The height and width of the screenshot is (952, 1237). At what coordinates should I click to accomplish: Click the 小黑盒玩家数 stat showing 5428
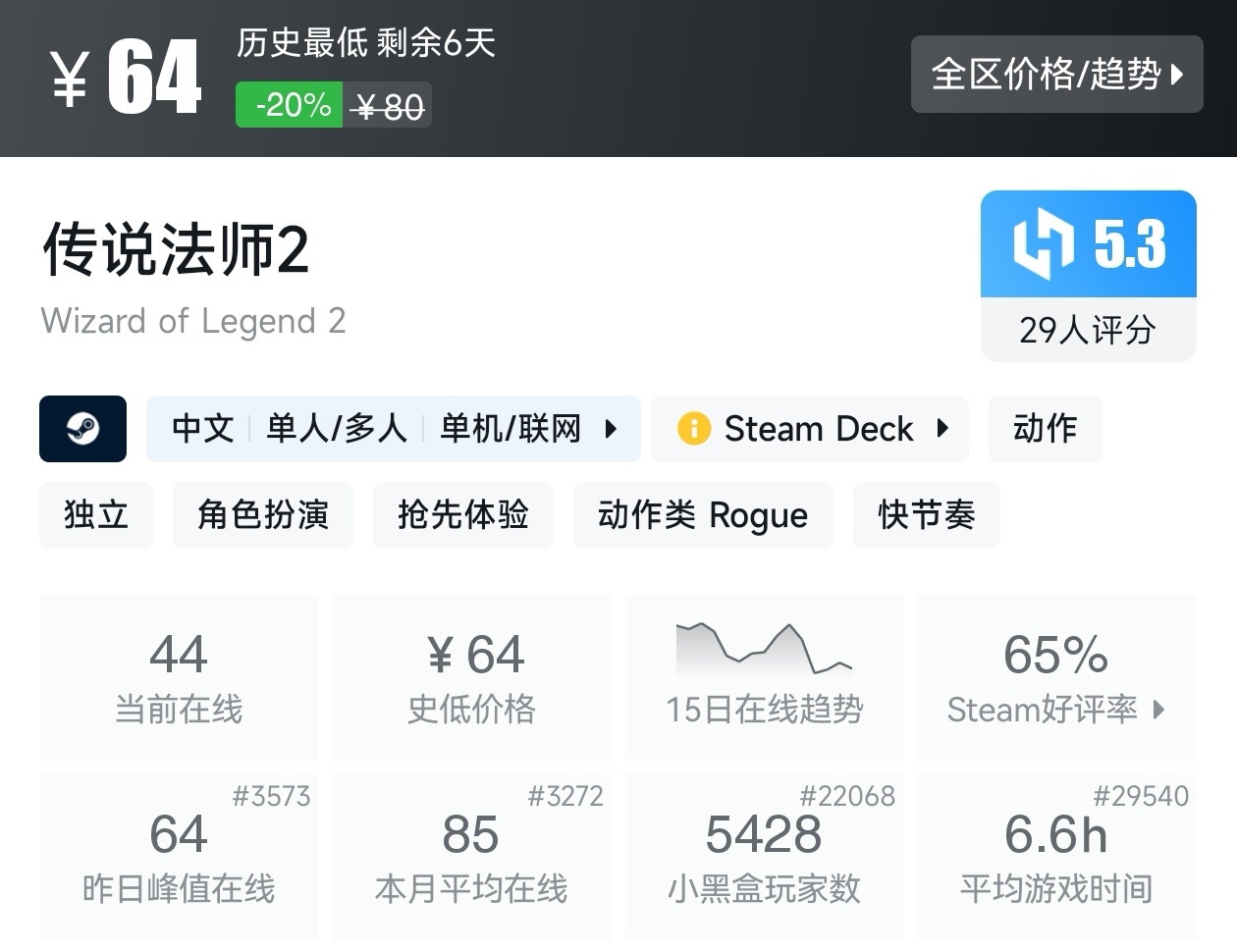pos(764,856)
